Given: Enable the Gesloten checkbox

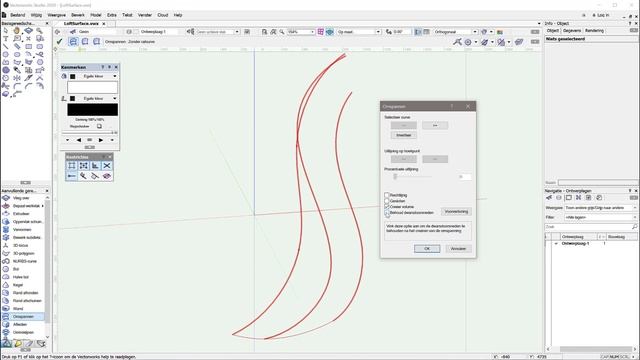Looking at the screenshot, I should point(387,201).
